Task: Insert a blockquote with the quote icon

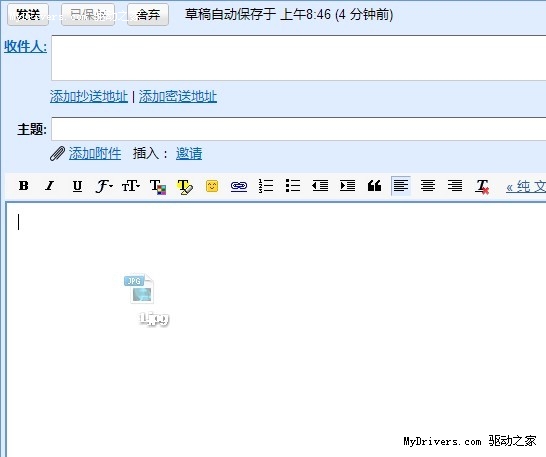Action: [x=374, y=186]
